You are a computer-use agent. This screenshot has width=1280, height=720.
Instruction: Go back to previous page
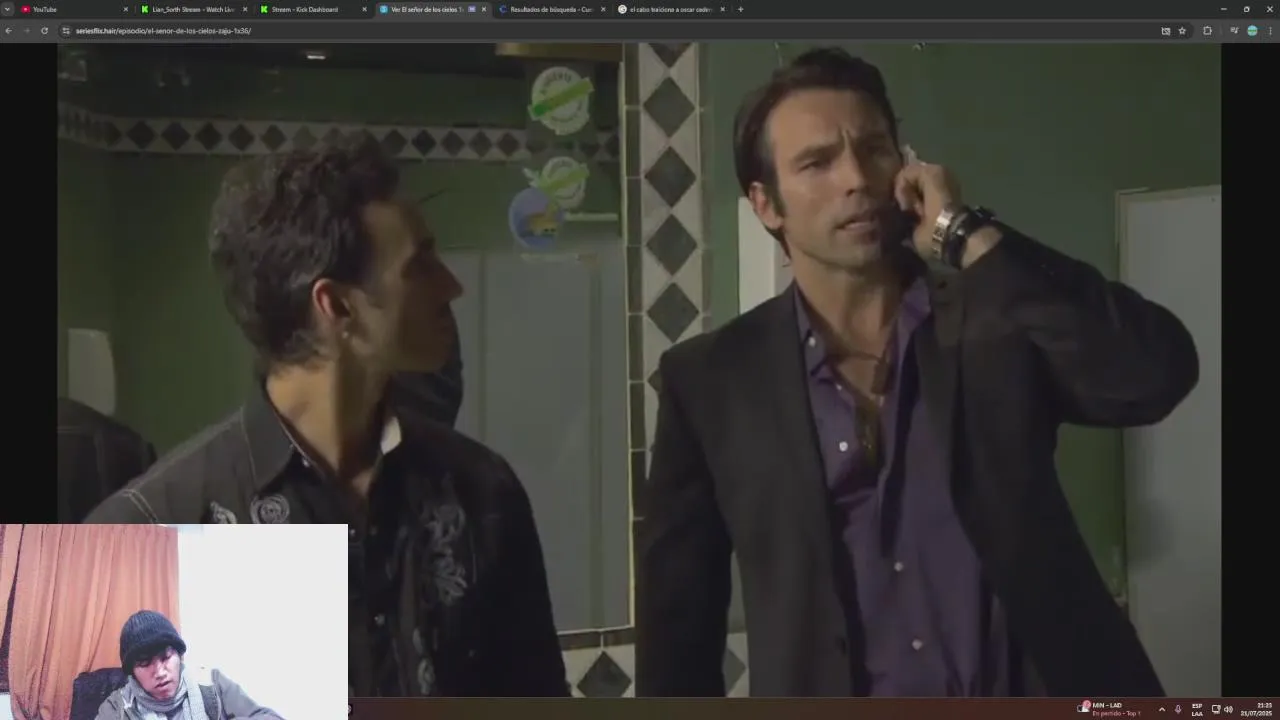click(x=8, y=31)
